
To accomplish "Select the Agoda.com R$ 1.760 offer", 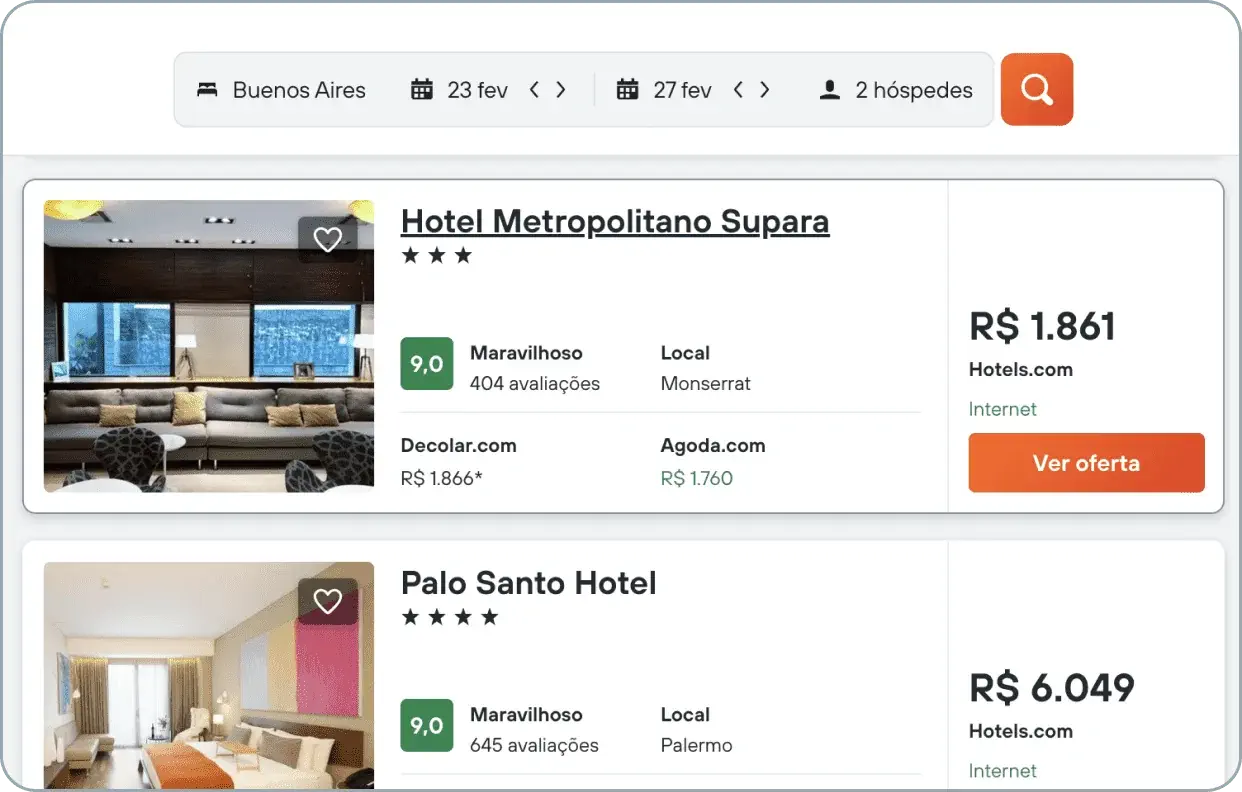I will (x=713, y=462).
